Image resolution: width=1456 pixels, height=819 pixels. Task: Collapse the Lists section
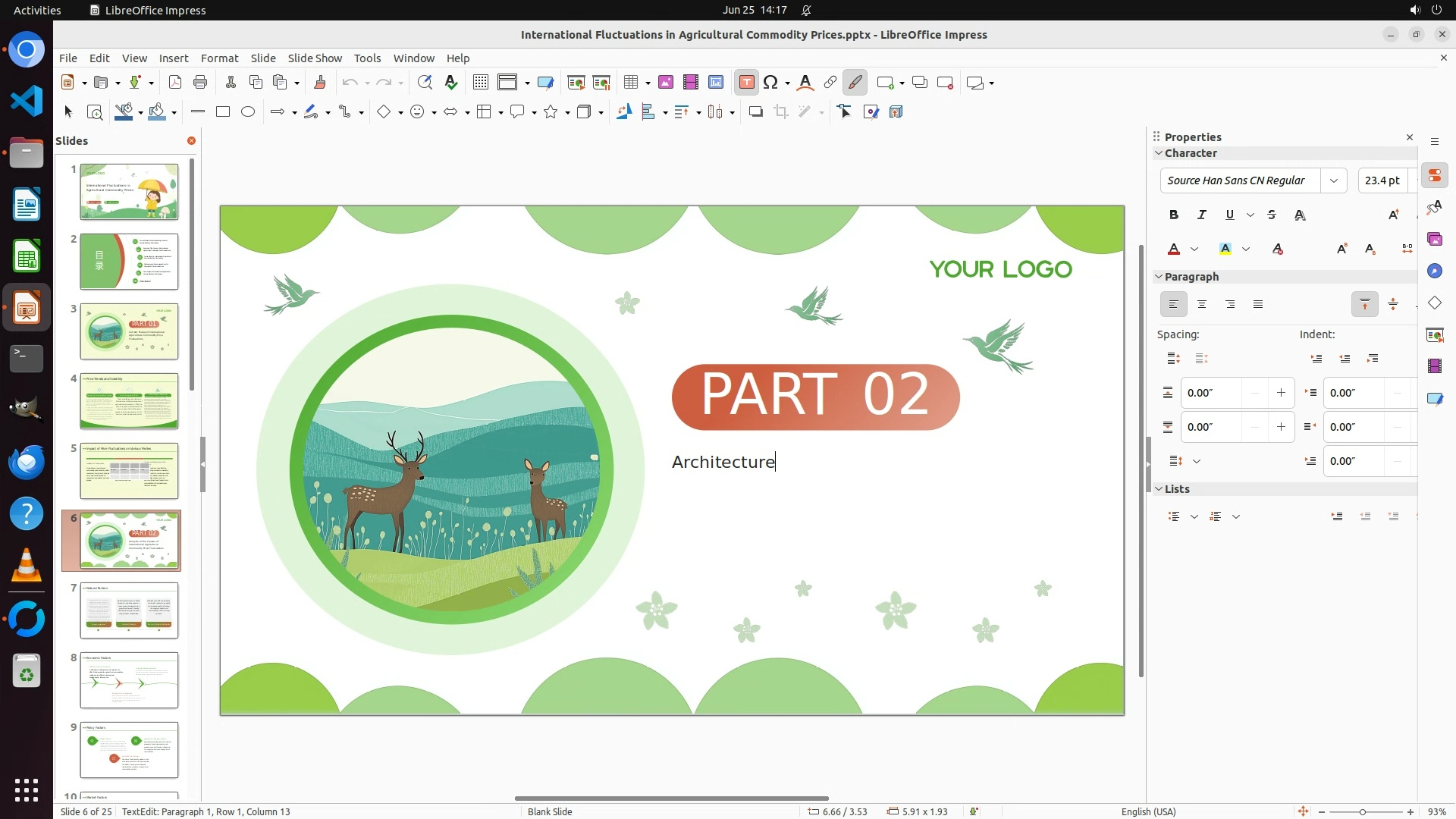1159,489
